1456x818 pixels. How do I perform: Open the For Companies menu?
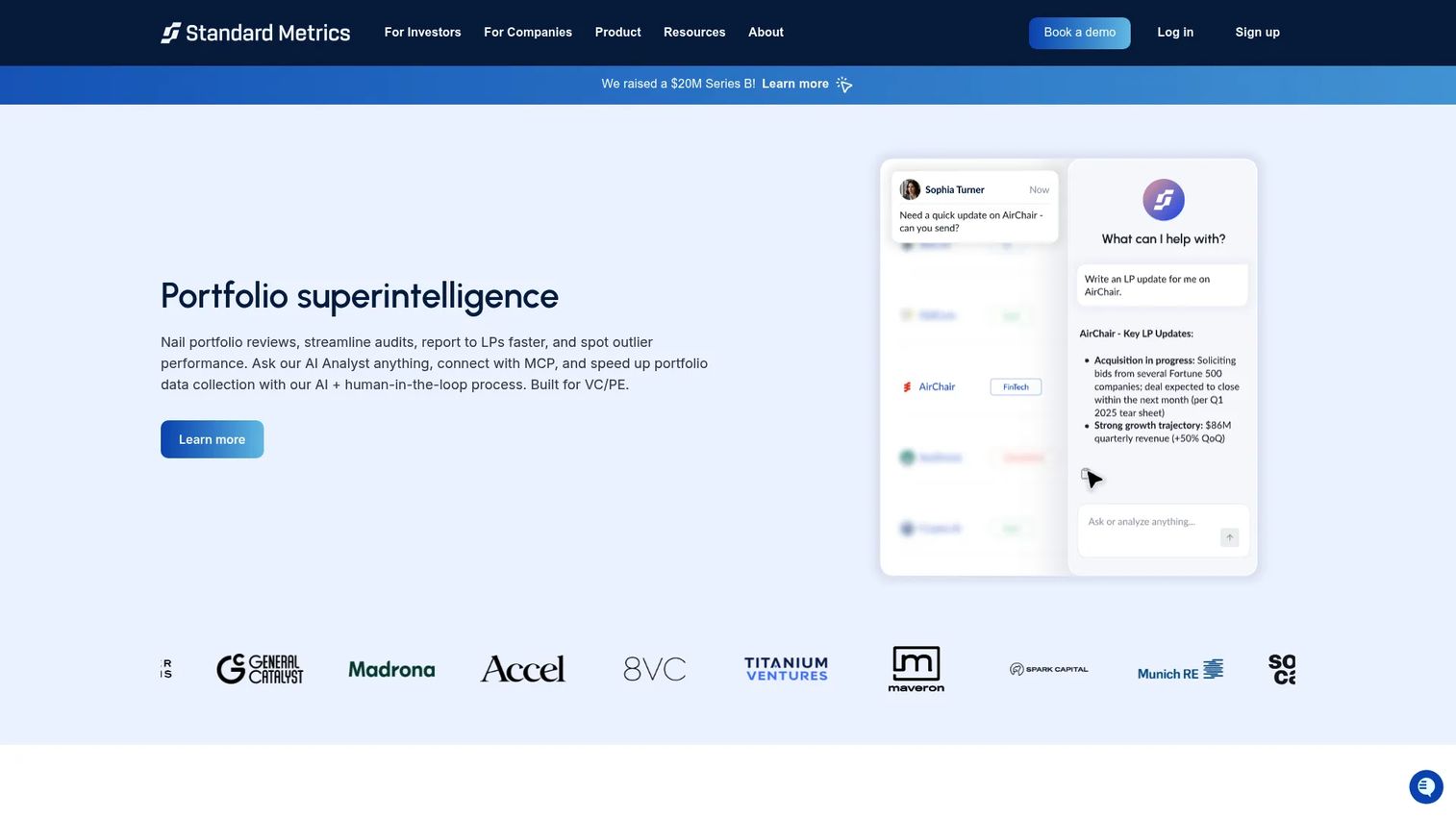pos(528,33)
